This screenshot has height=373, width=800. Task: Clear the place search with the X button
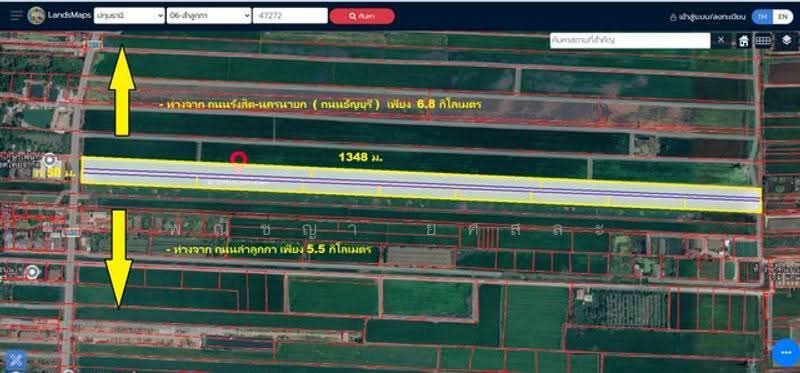[721, 40]
